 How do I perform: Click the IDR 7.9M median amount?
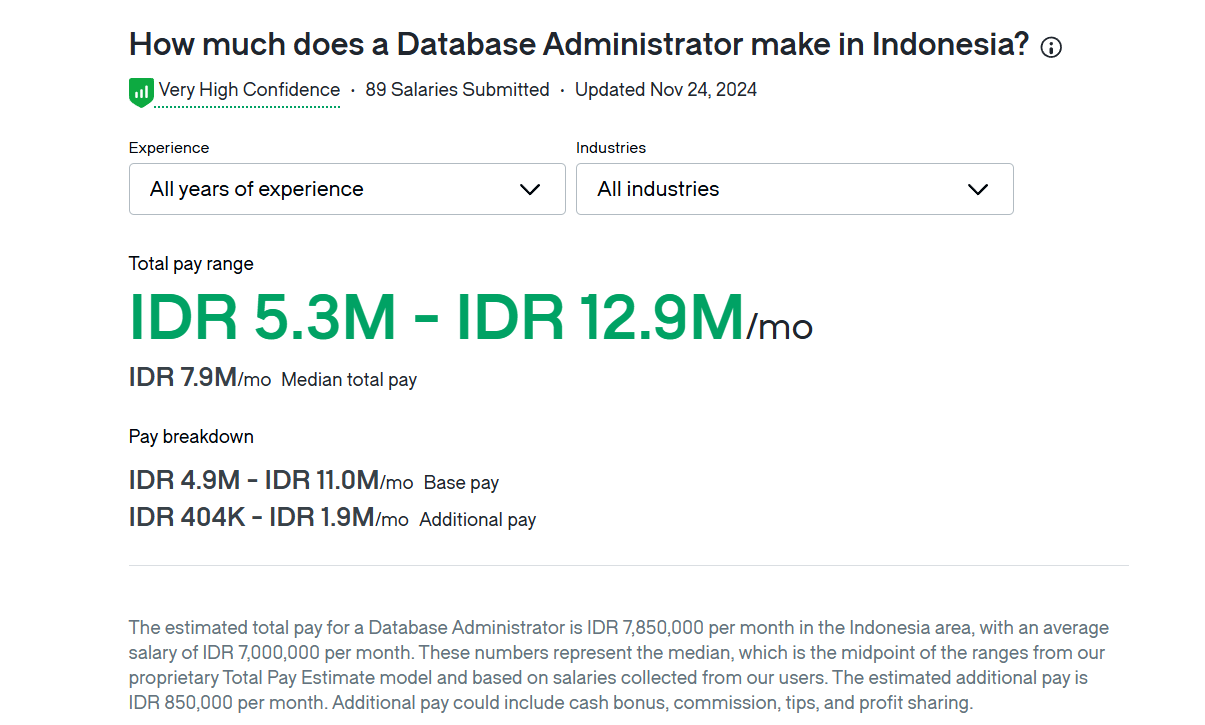click(183, 378)
